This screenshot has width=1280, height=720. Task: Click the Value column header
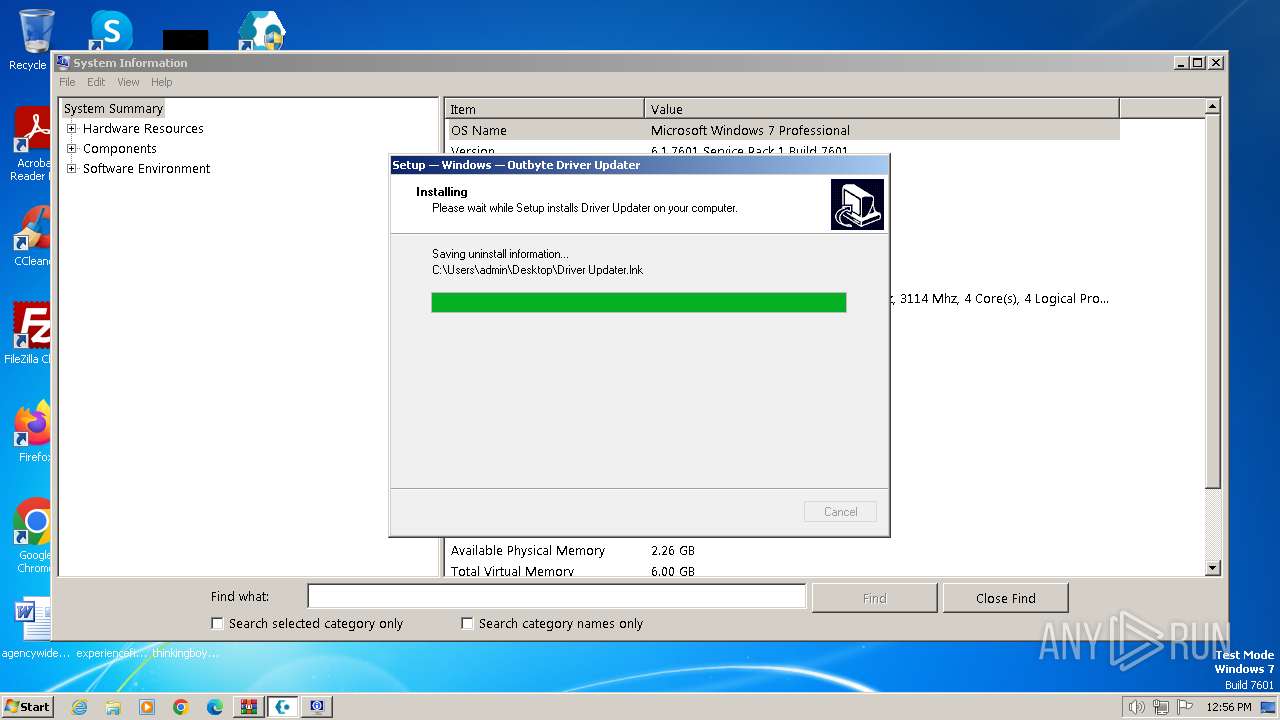[x=882, y=109]
